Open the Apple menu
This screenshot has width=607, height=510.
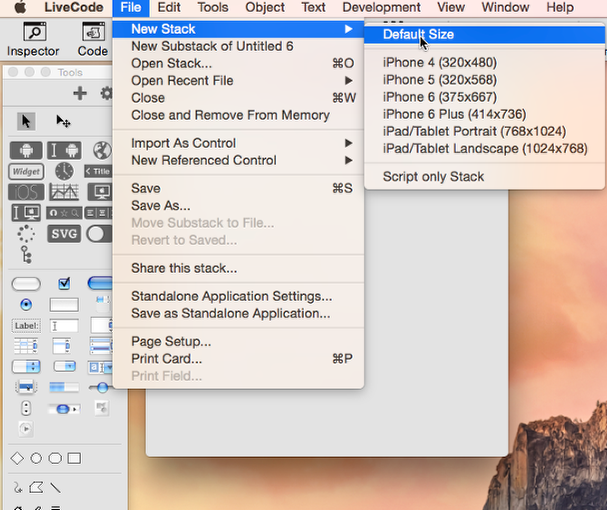pos(20,7)
